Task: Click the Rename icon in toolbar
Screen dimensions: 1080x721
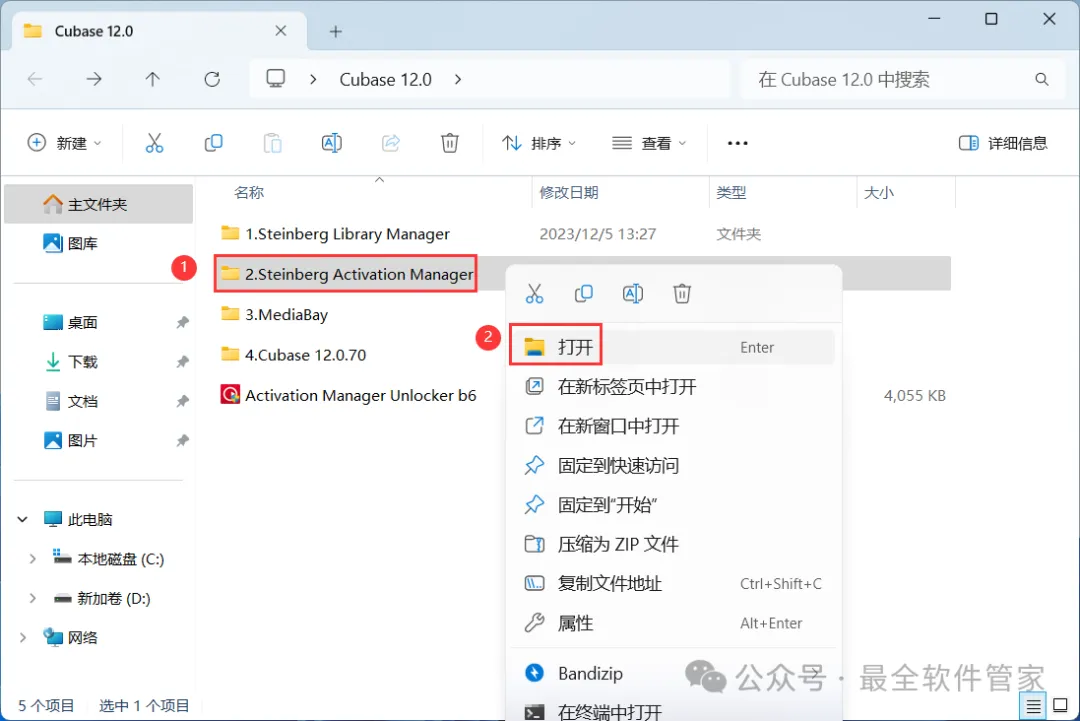Action: click(331, 143)
